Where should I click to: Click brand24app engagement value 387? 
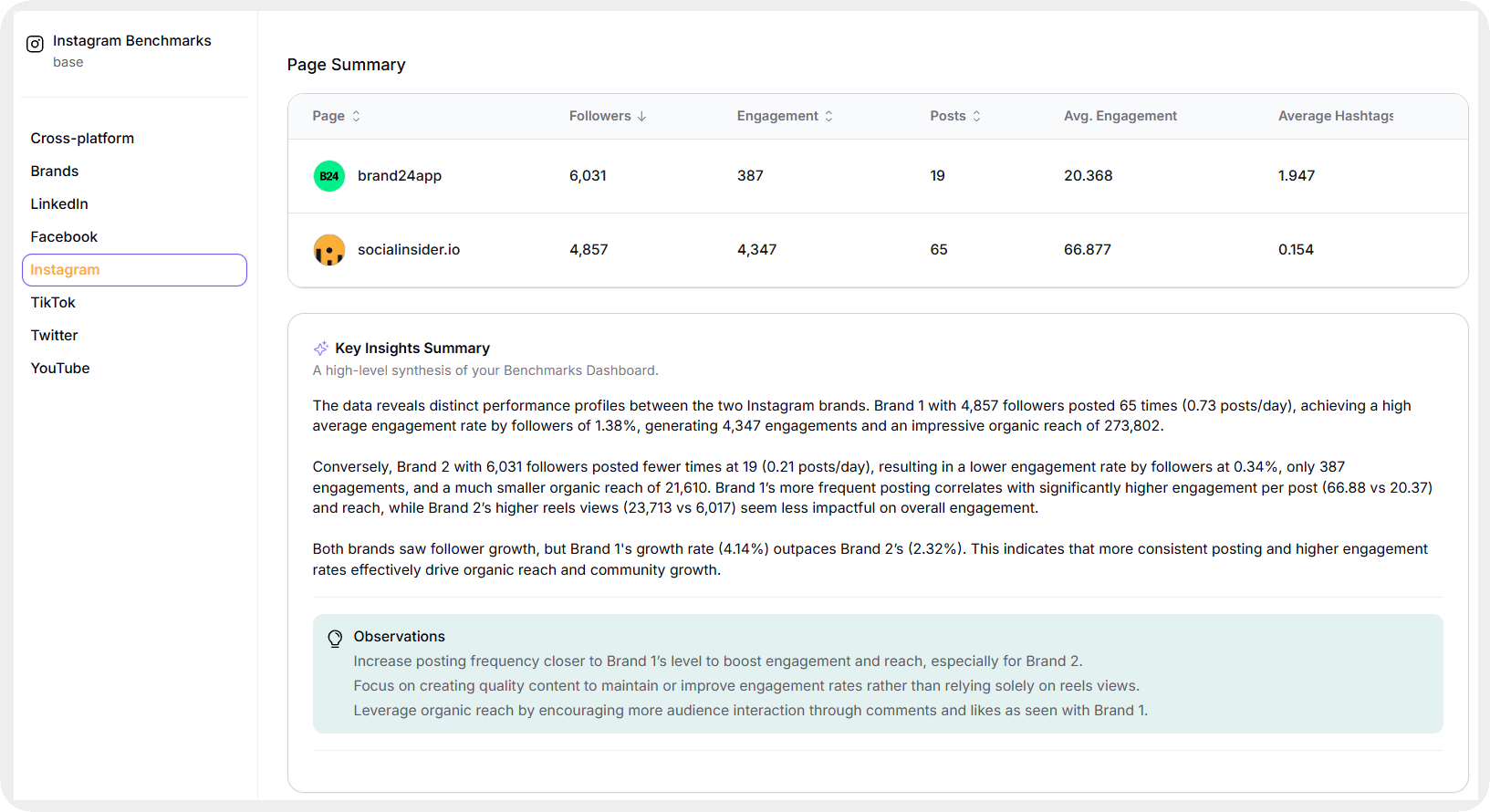(x=750, y=176)
